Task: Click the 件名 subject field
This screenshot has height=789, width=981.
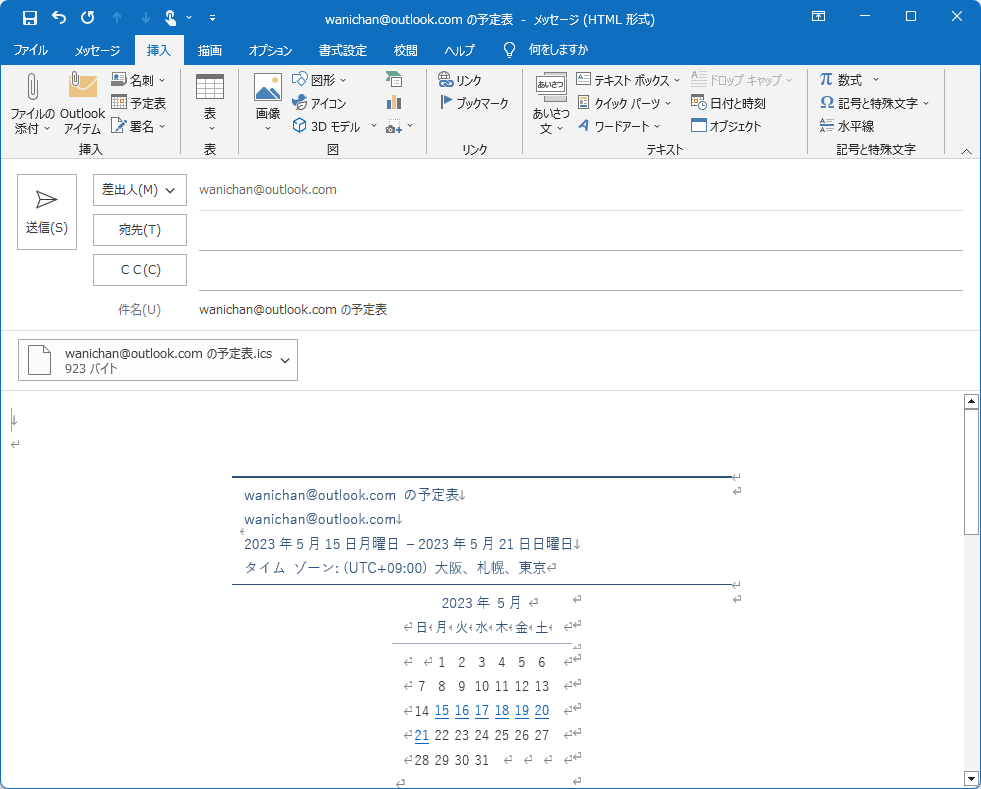Action: 581,310
